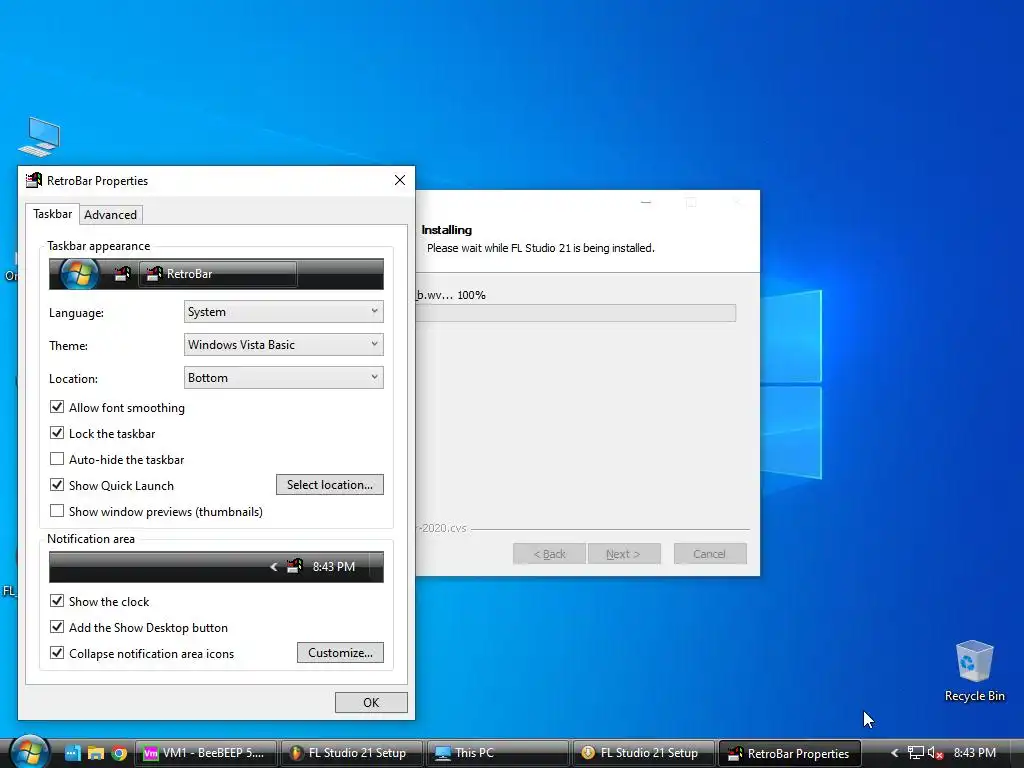Select the Recycle Bin desktop icon

974,671
